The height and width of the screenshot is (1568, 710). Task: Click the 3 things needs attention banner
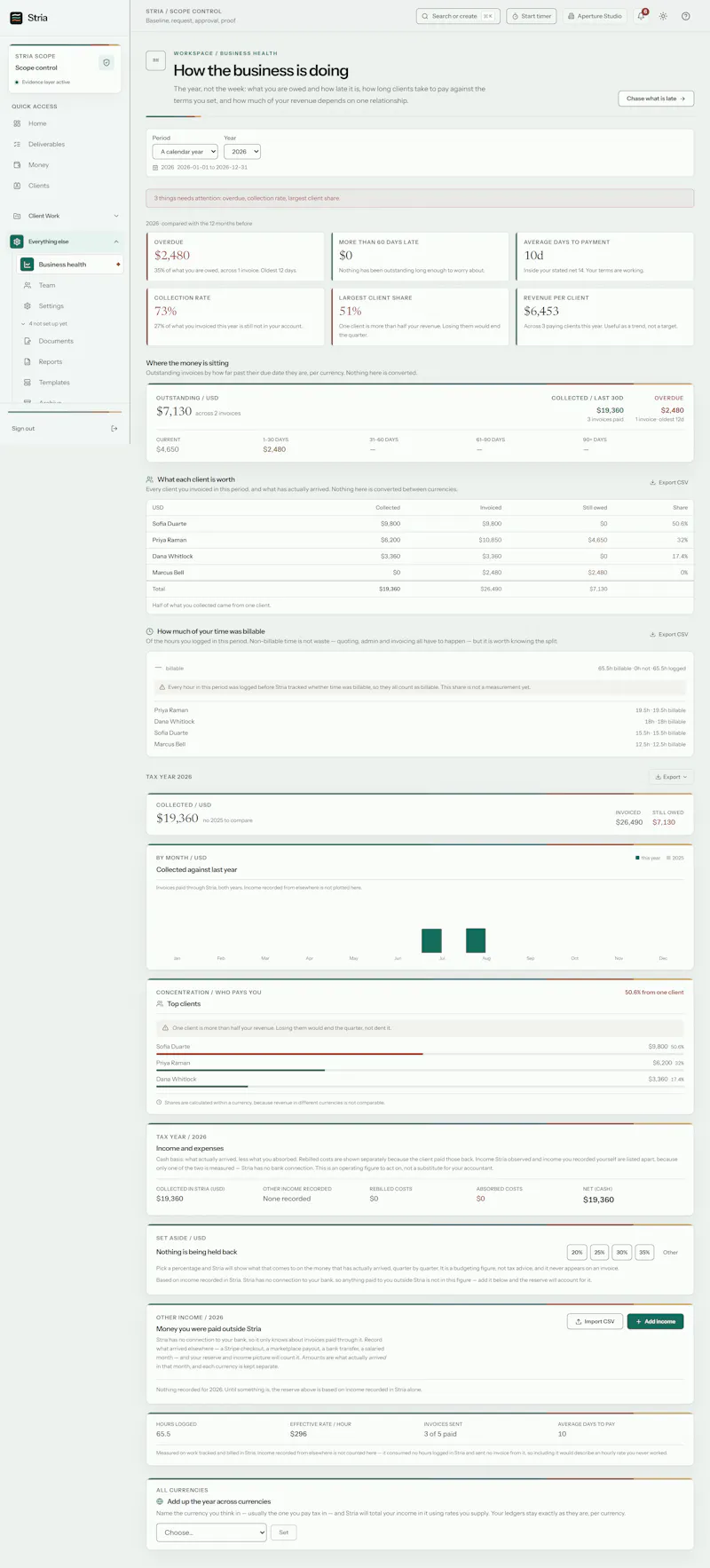420,198
